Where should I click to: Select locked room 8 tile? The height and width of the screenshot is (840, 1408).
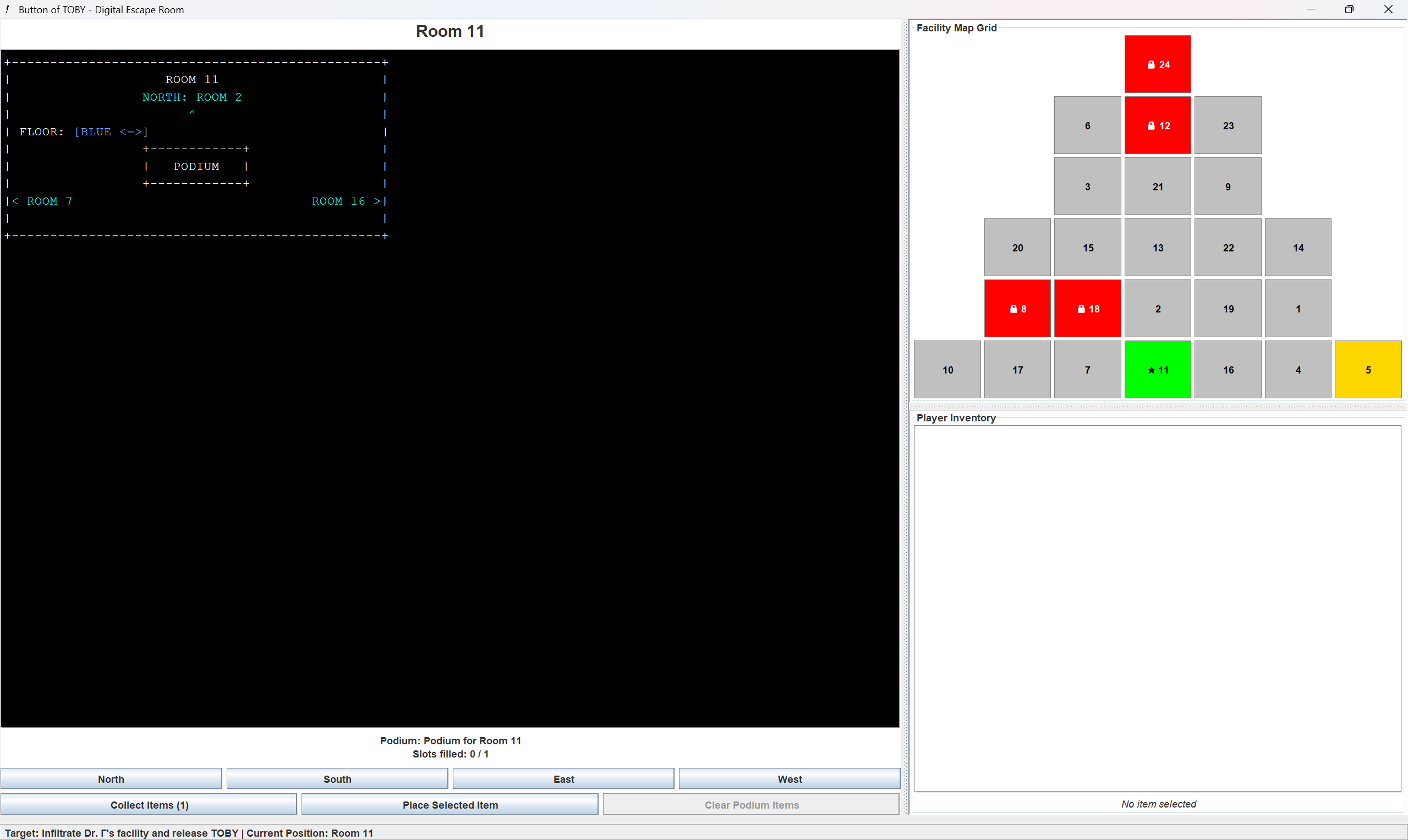click(1017, 309)
